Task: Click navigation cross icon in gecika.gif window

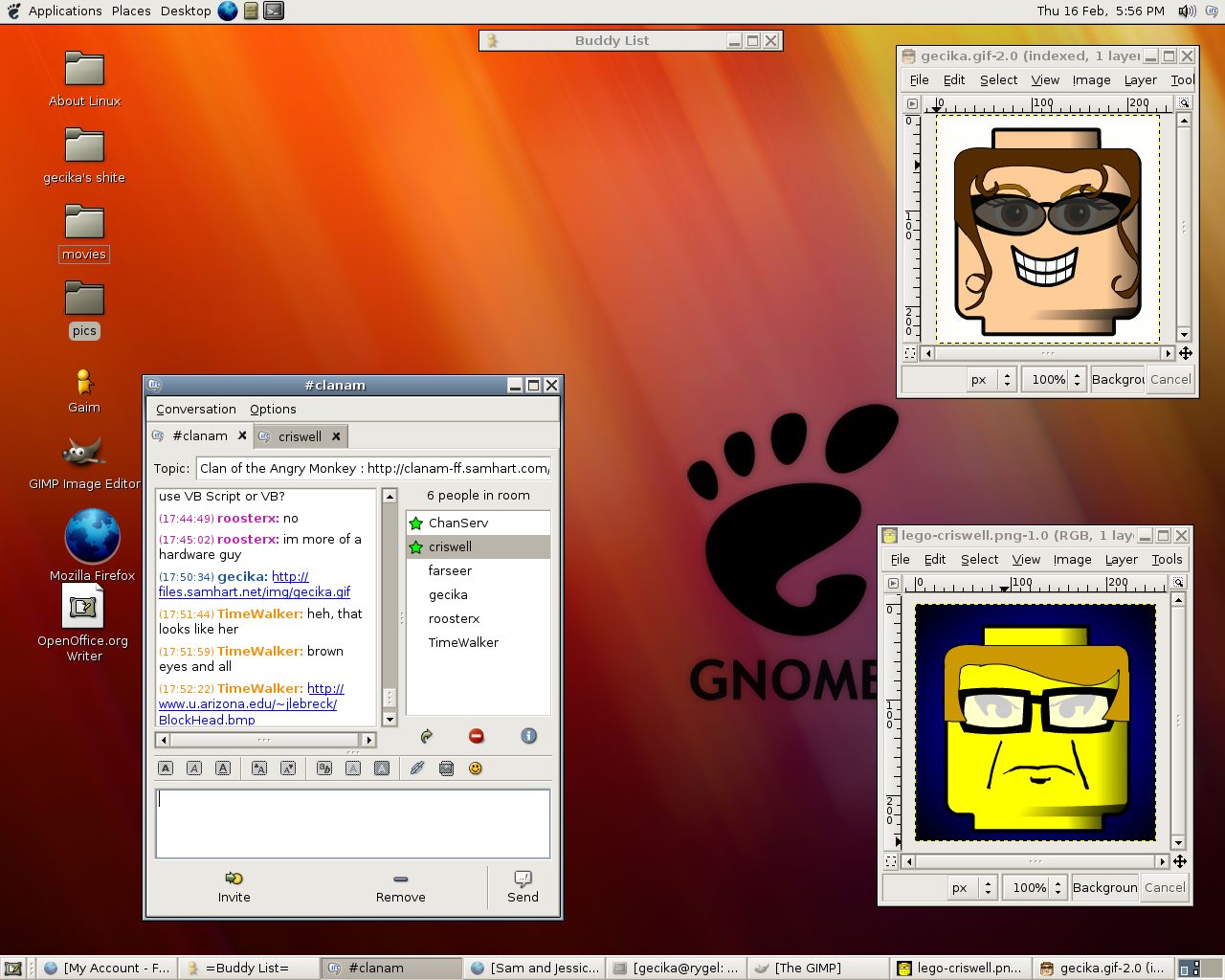Action: coord(1185,353)
